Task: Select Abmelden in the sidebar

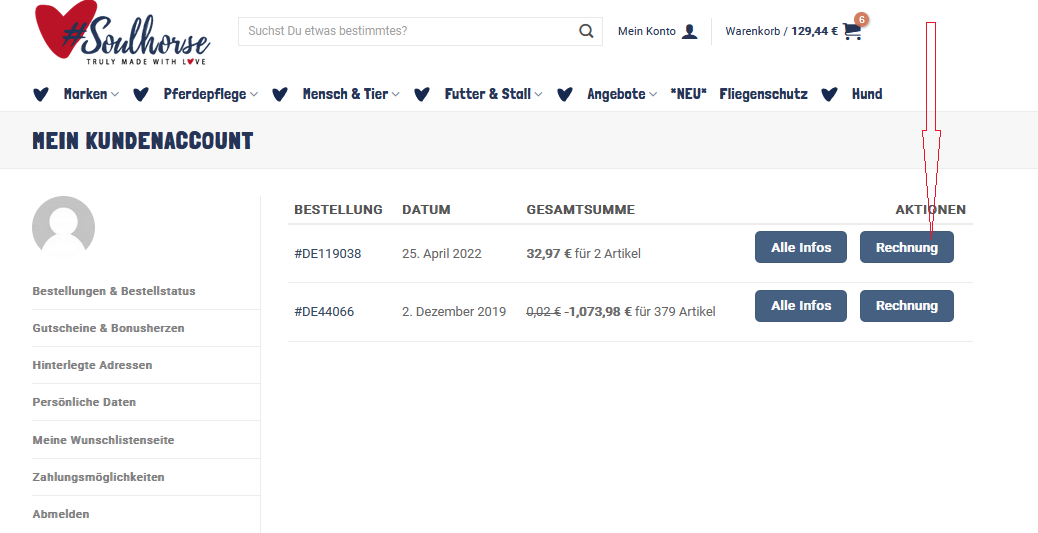Action: point(61,514)
